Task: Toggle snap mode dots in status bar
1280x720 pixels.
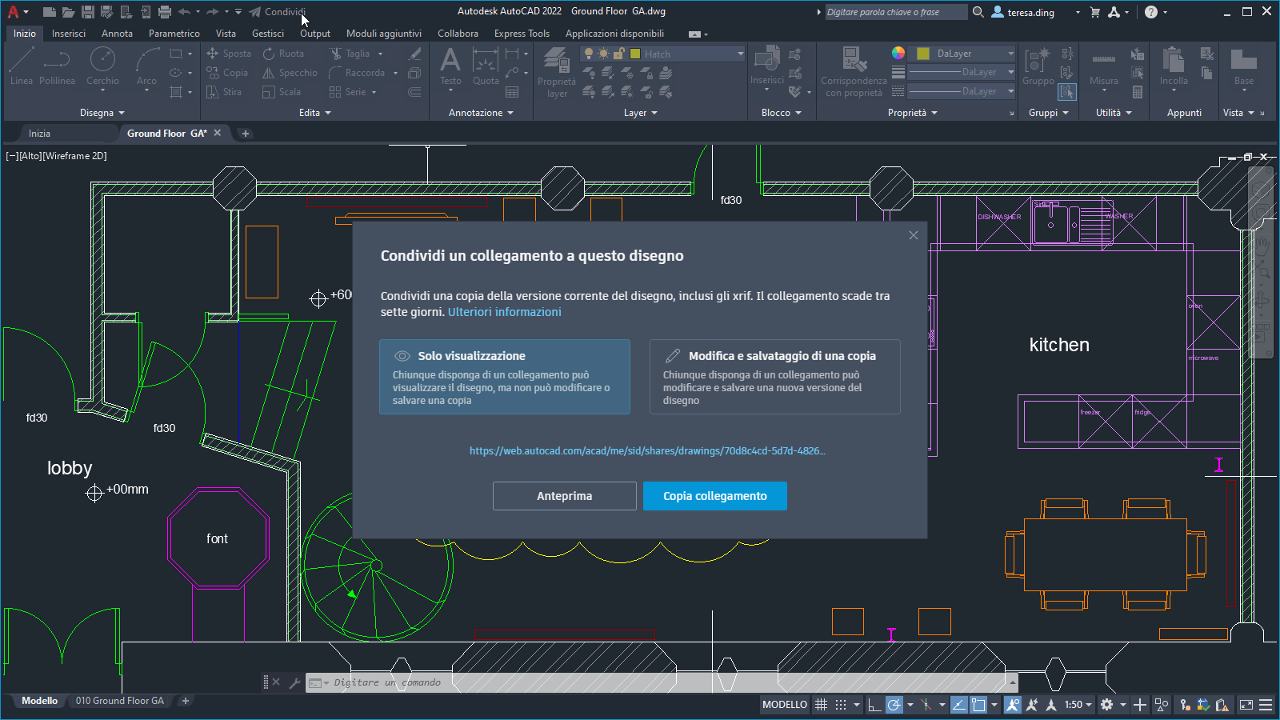Action: 841,705
